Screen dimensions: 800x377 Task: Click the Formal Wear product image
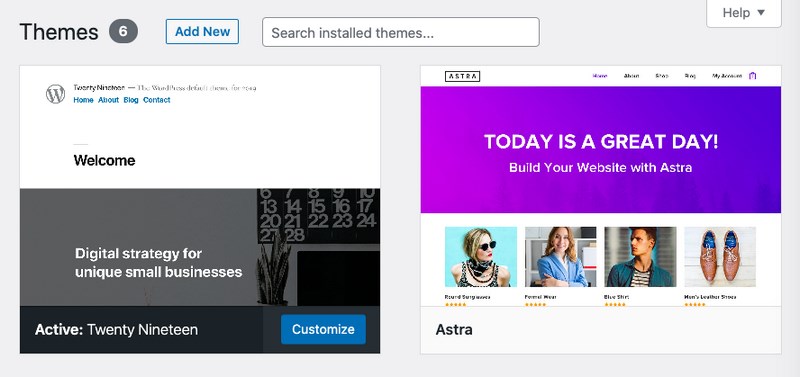560,257
